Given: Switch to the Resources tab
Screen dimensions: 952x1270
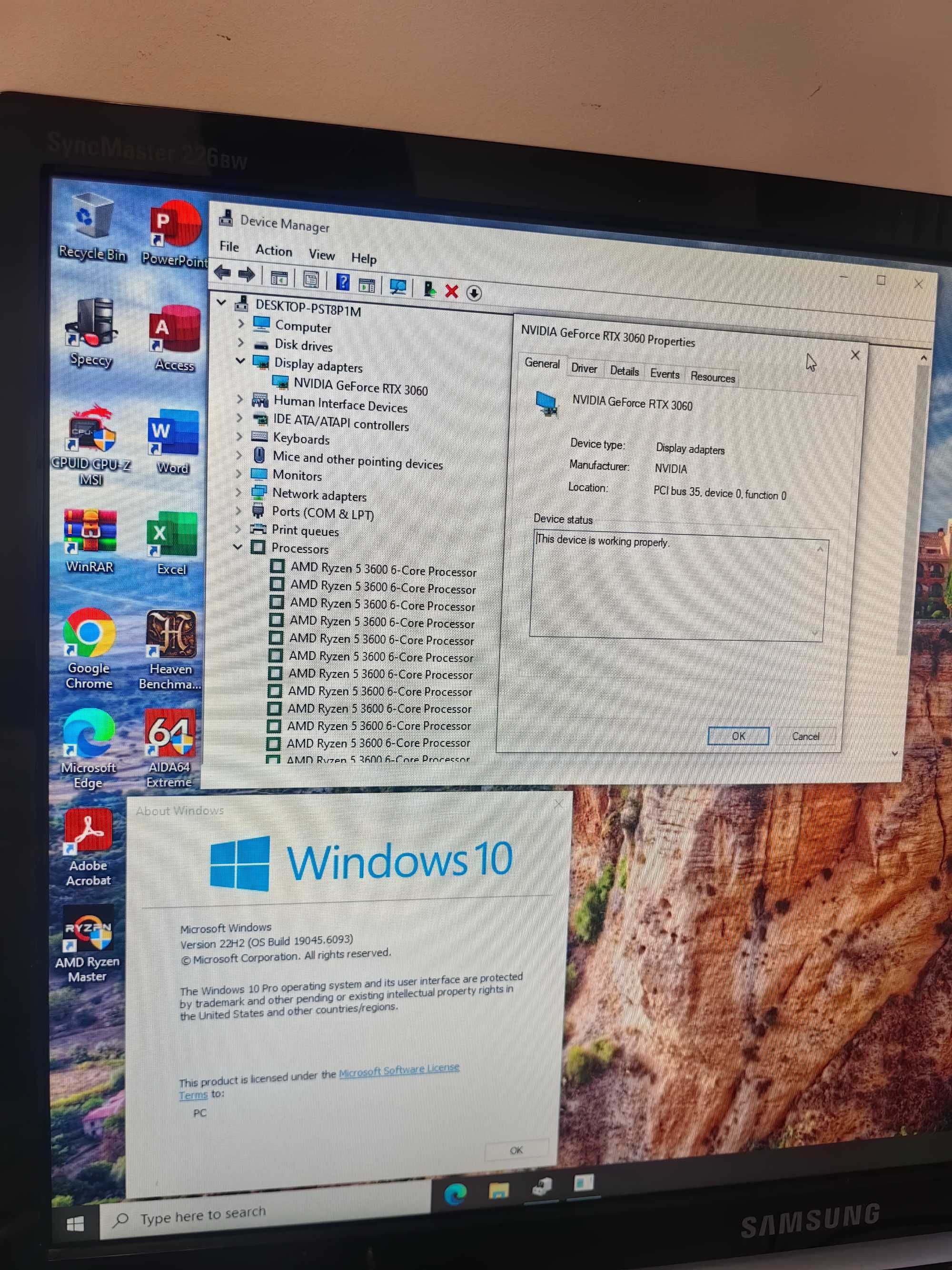Looking at the screenshot, I should pyautogui.click(x=712, y=377).
